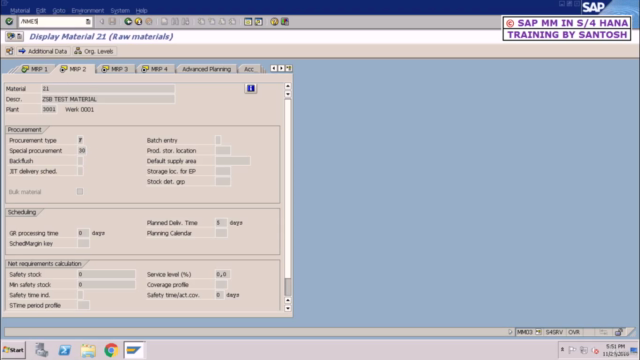Click the Generate Shortcut icon
Viewport: 640px width, 360px height.
pyautogui.click(x=258, y=22)
